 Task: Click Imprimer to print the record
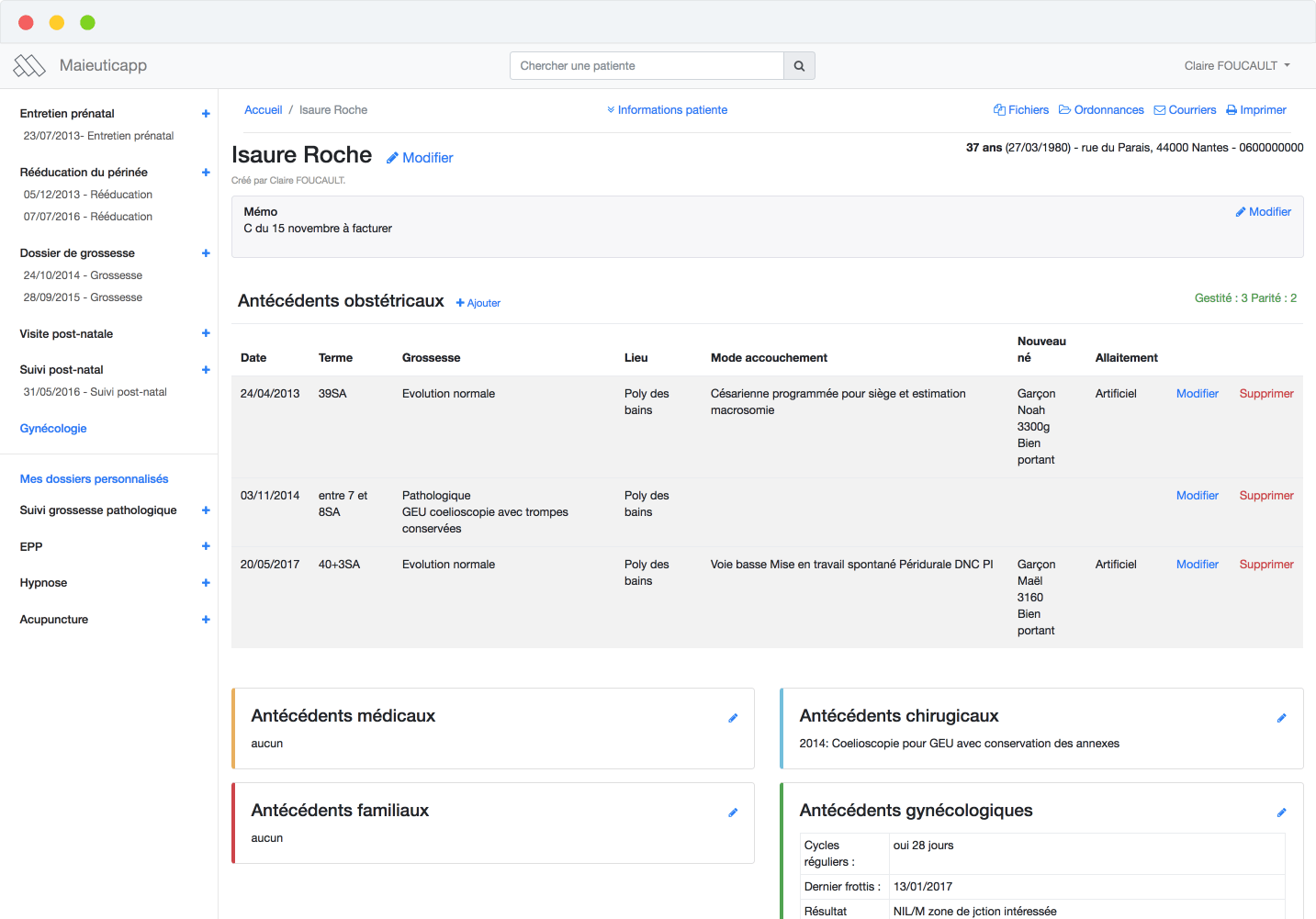click(x=1255, y=110)
